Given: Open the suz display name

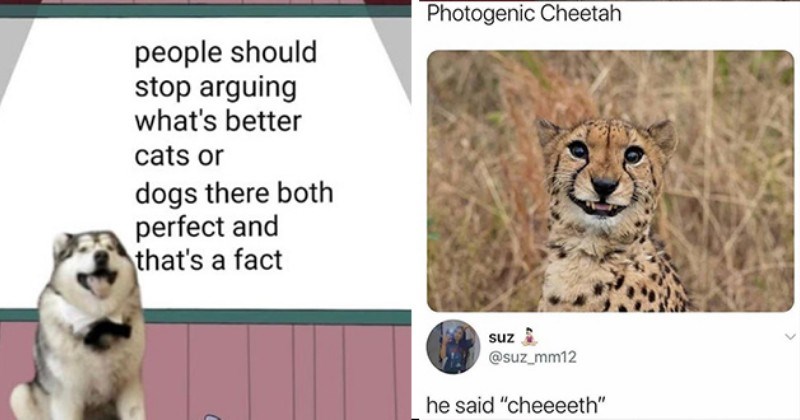Looking at the screenshot, I should point(501,337).
